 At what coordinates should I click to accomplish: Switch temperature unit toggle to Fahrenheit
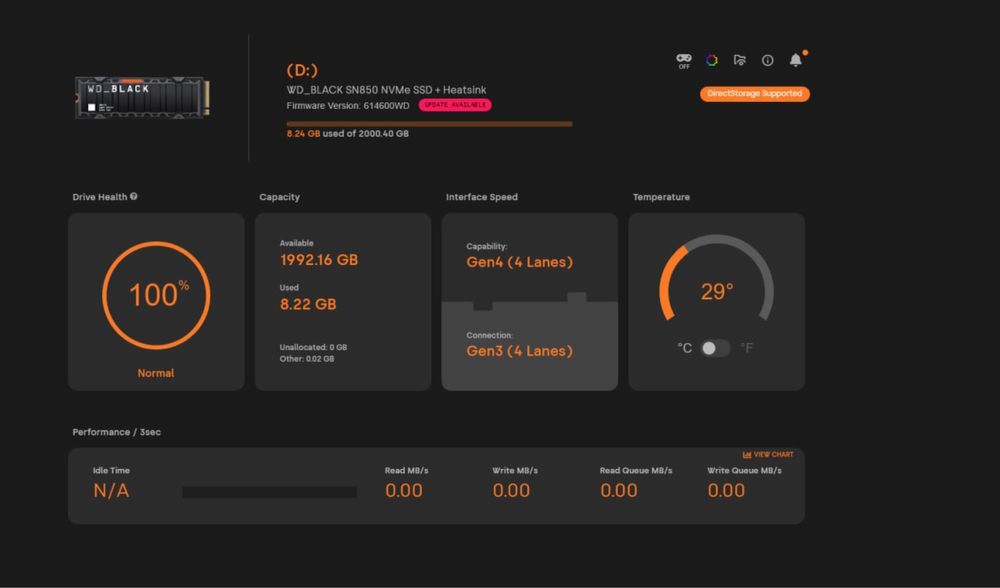coord(715,348)
